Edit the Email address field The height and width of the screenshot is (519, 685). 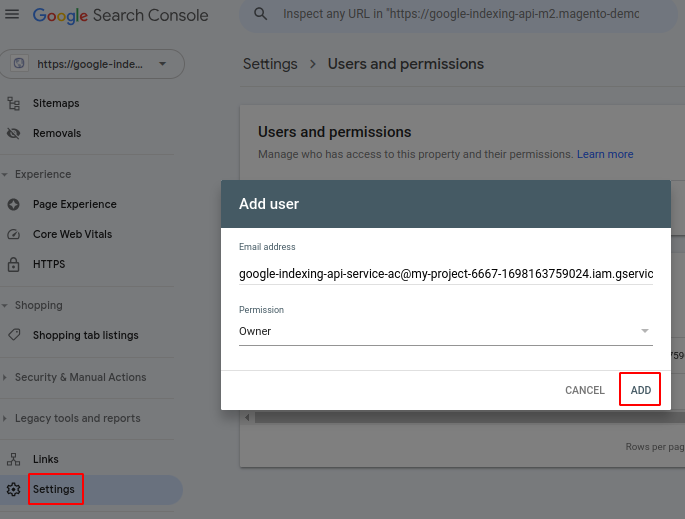[446, 274]
